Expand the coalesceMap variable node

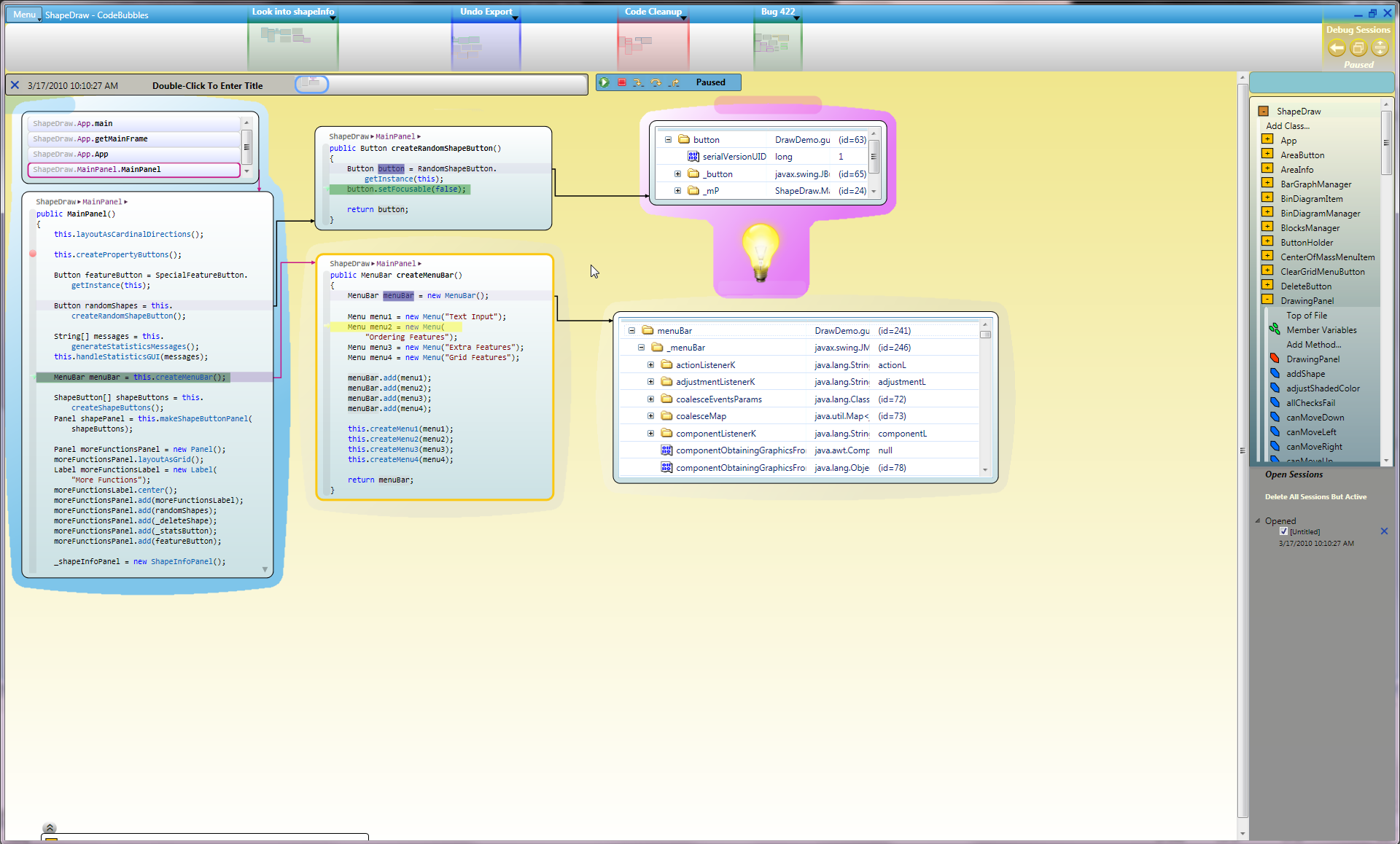pyautogui.click(x=650, y=415)
